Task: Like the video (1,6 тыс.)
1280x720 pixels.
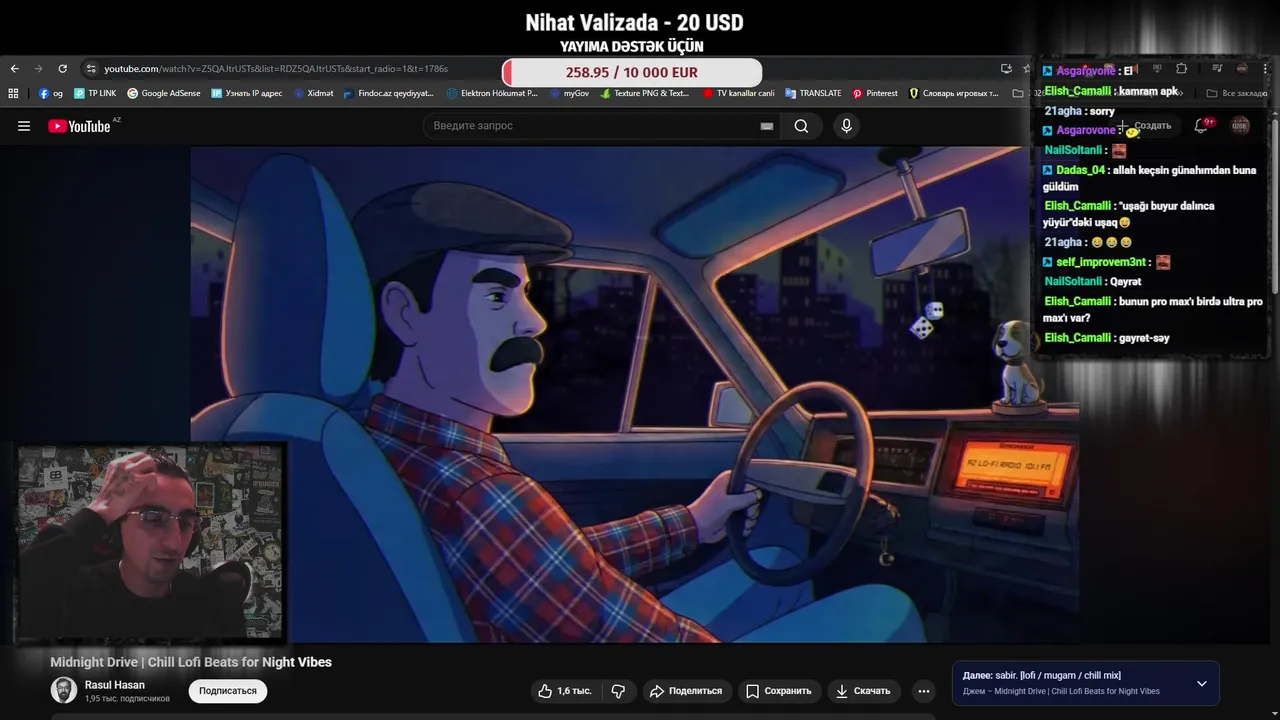Action: tap(565, 691)
